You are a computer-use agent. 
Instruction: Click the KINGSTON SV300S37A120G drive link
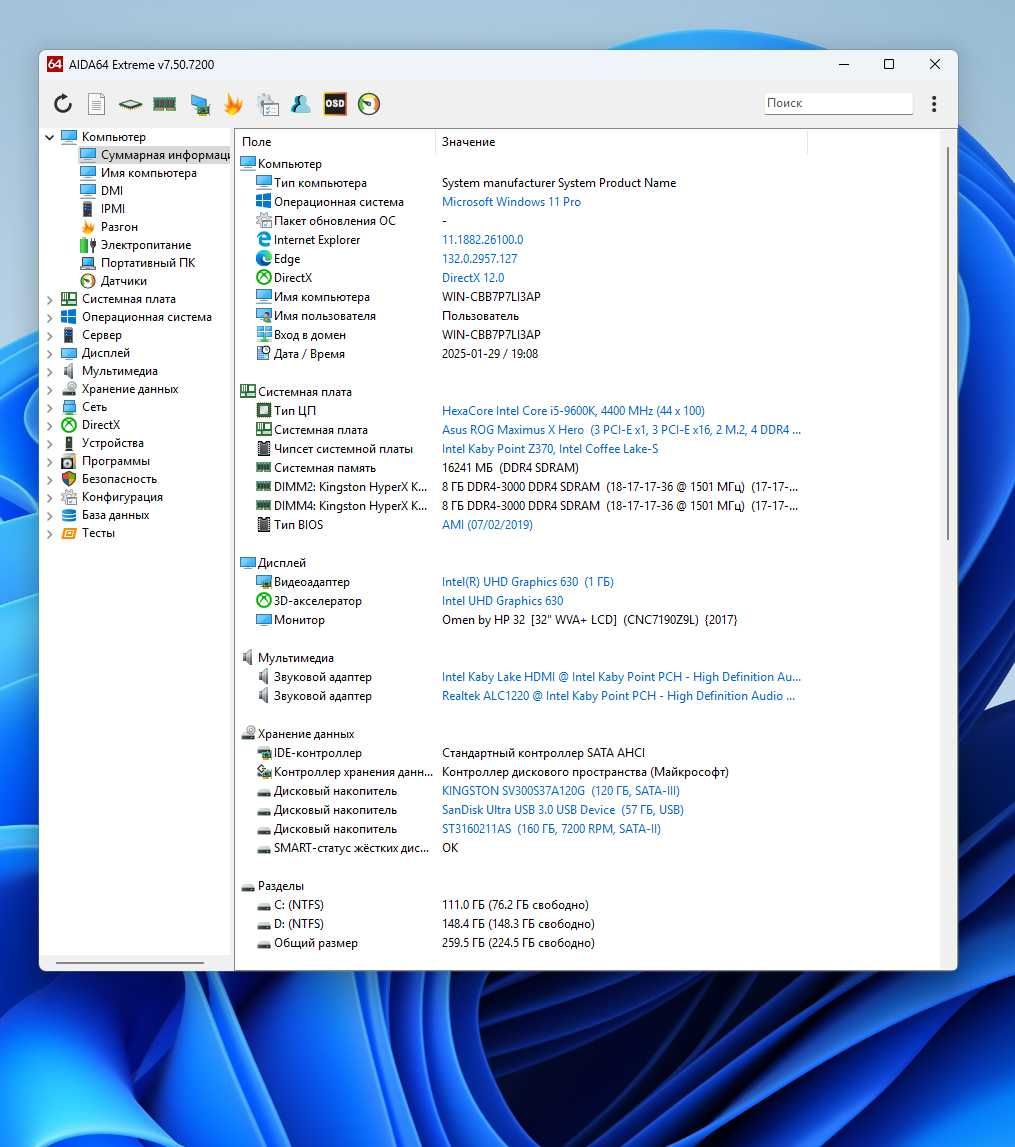tap(561, 791)
